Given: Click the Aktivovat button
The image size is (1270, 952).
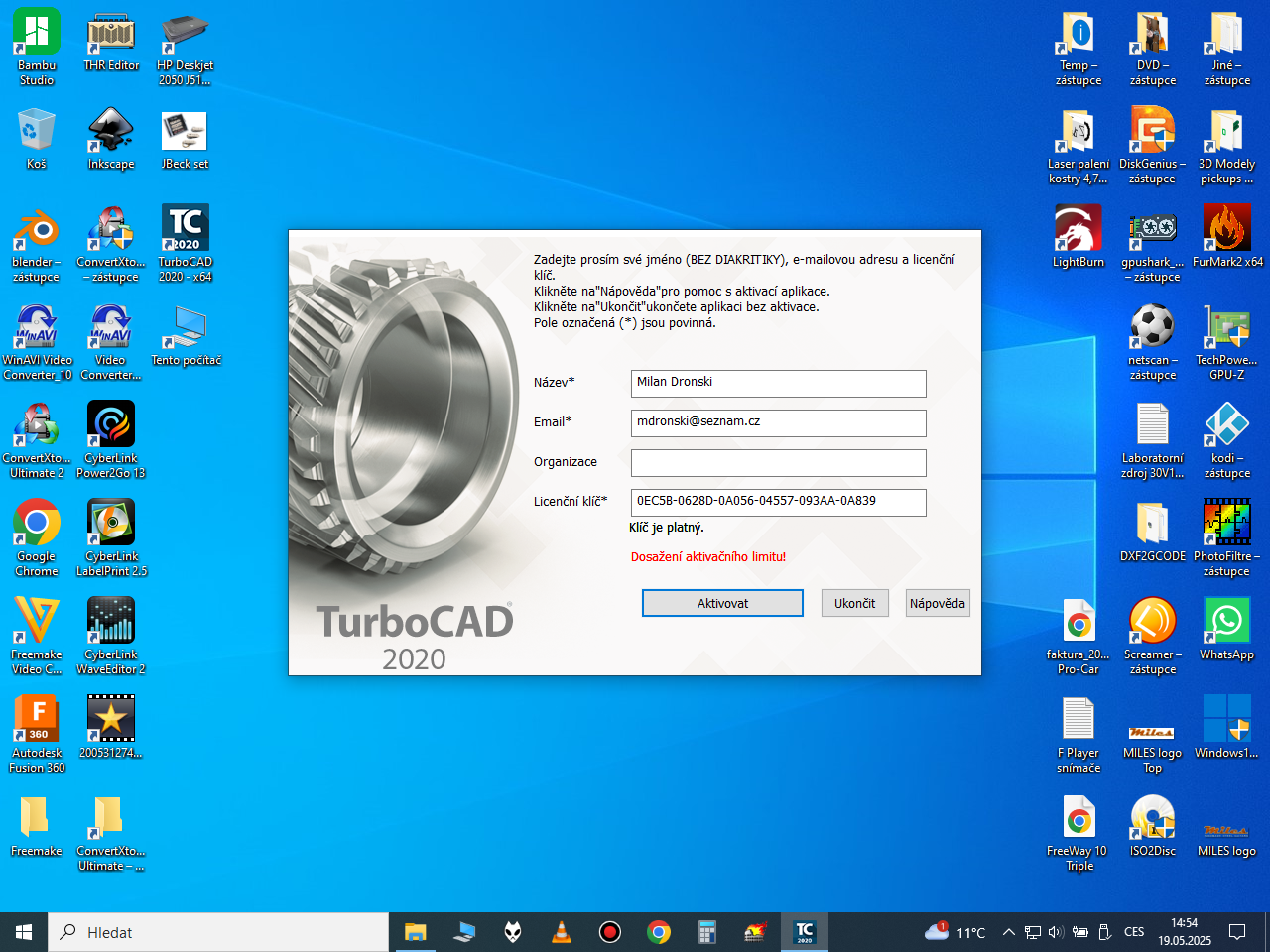Looking at the screenshot, I should [x=722, y=603].
